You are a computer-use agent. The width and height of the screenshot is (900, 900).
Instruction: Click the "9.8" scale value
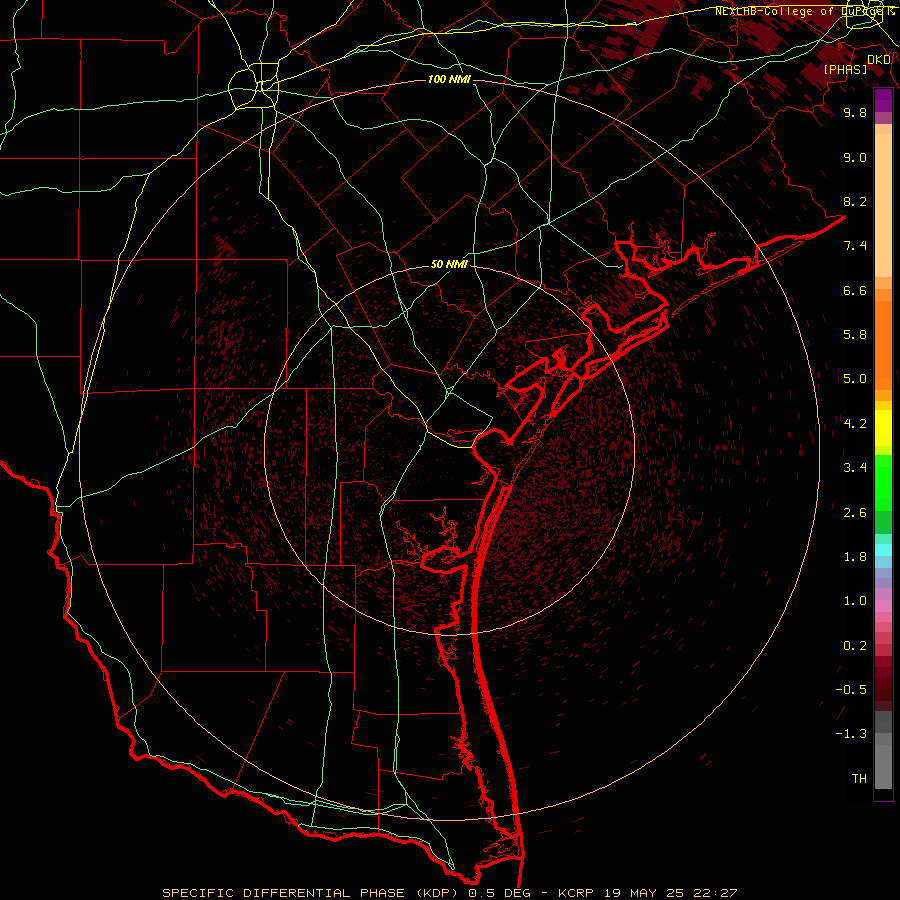click(855, 112)
